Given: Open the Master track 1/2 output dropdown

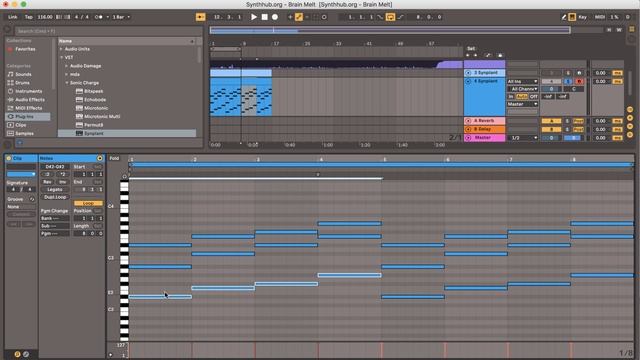Looking at the screenshot, I should [x=522, y=138].
